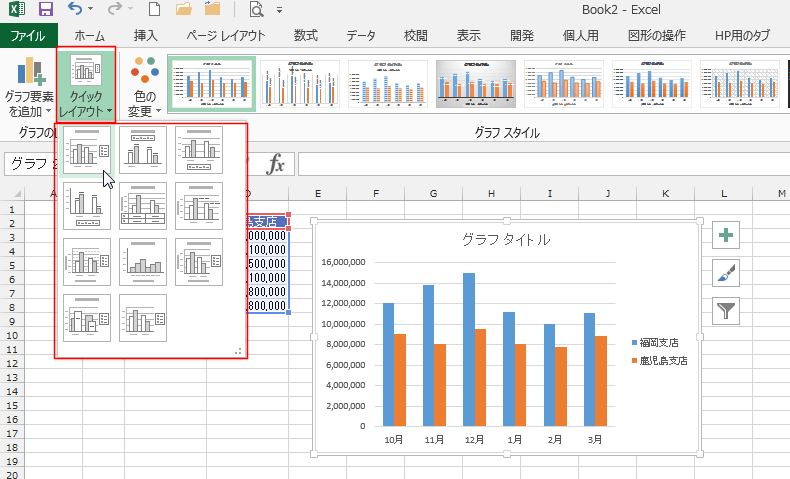Click the New document icon
The image size is (790, 479).
pyautogui.click(x=153, y=10)
